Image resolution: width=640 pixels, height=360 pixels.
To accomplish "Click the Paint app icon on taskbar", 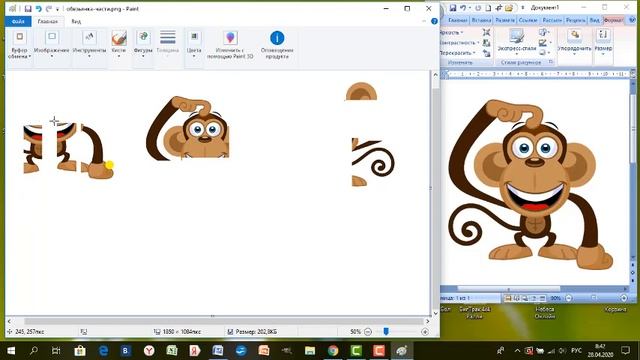I will click(x=402, y=351).
